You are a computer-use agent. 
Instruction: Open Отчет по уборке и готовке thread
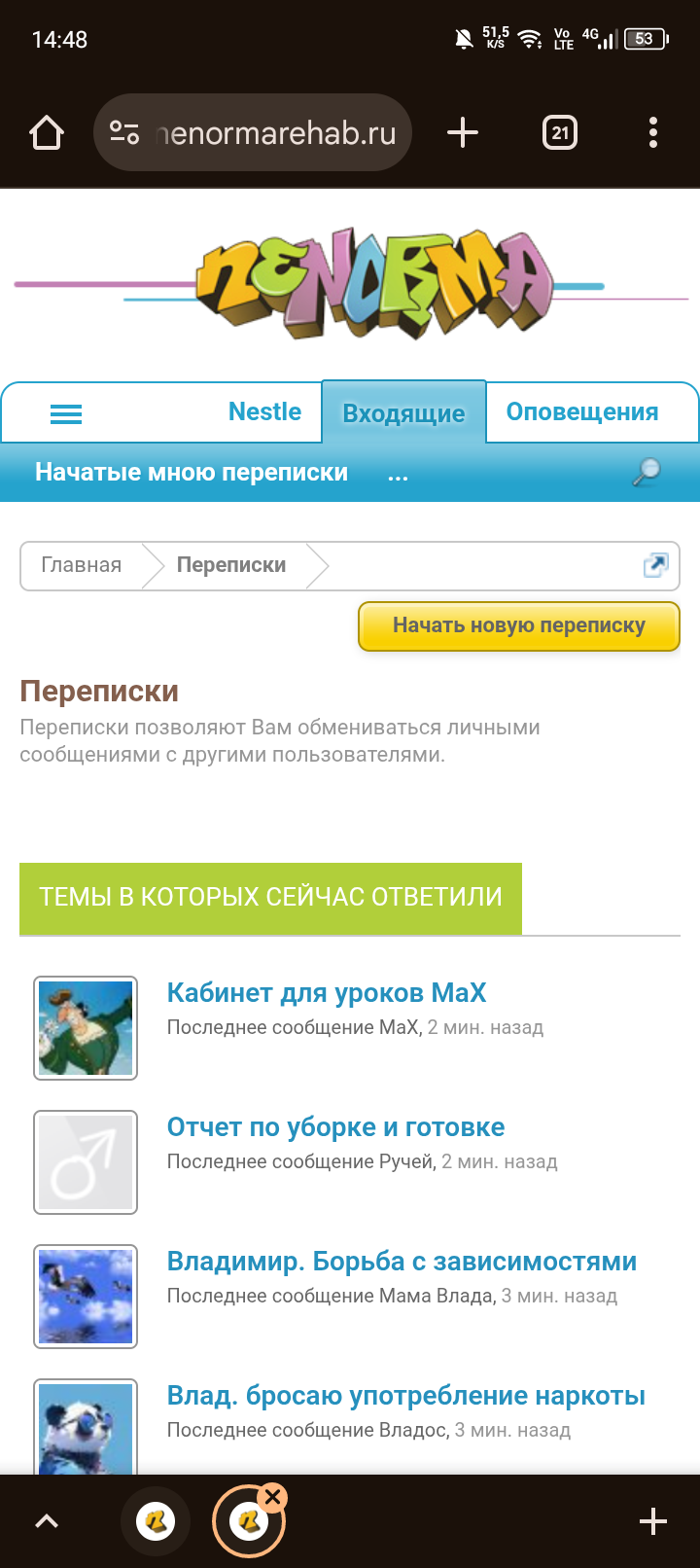(x=336, y=1127)
